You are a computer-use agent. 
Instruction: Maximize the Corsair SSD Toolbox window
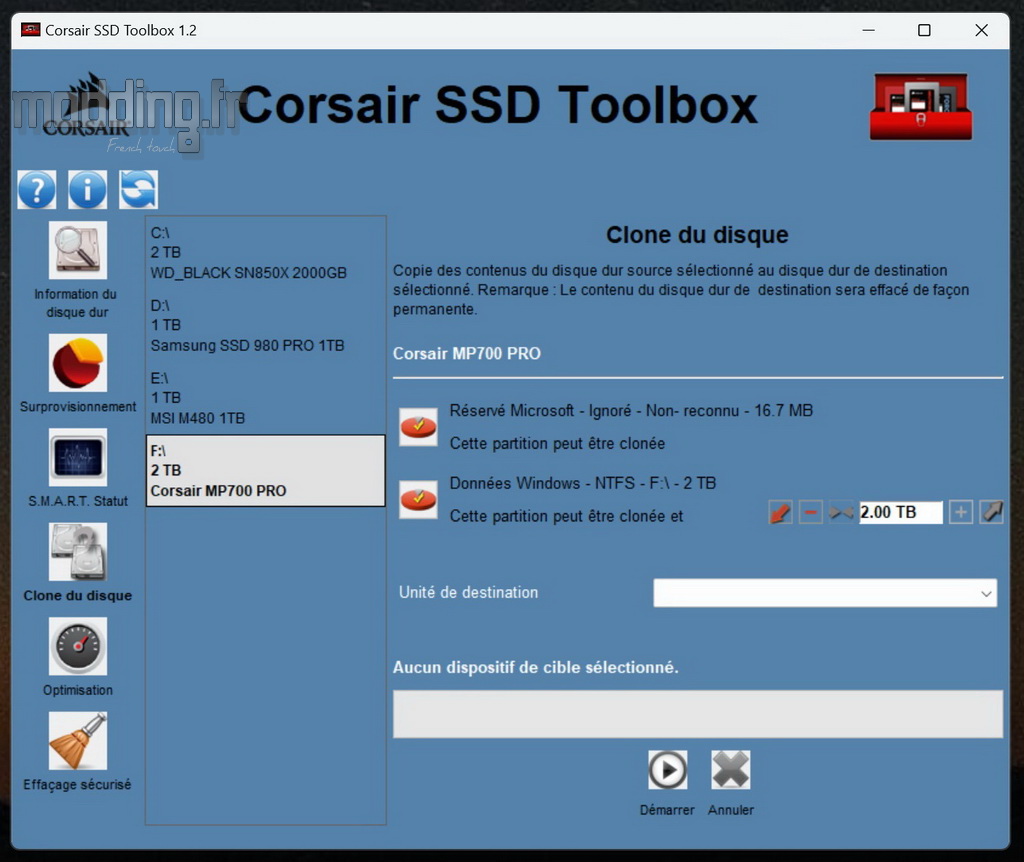click(924, 30)
